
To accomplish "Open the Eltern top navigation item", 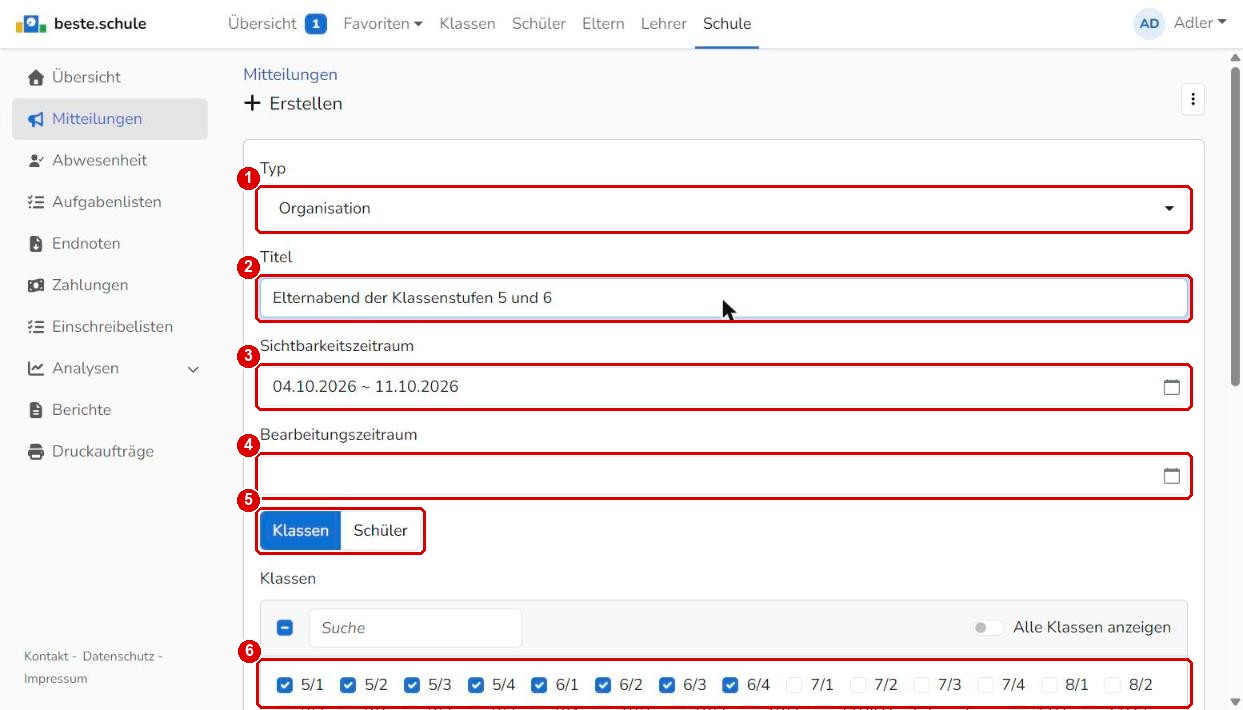I will [x=603, y=24].
